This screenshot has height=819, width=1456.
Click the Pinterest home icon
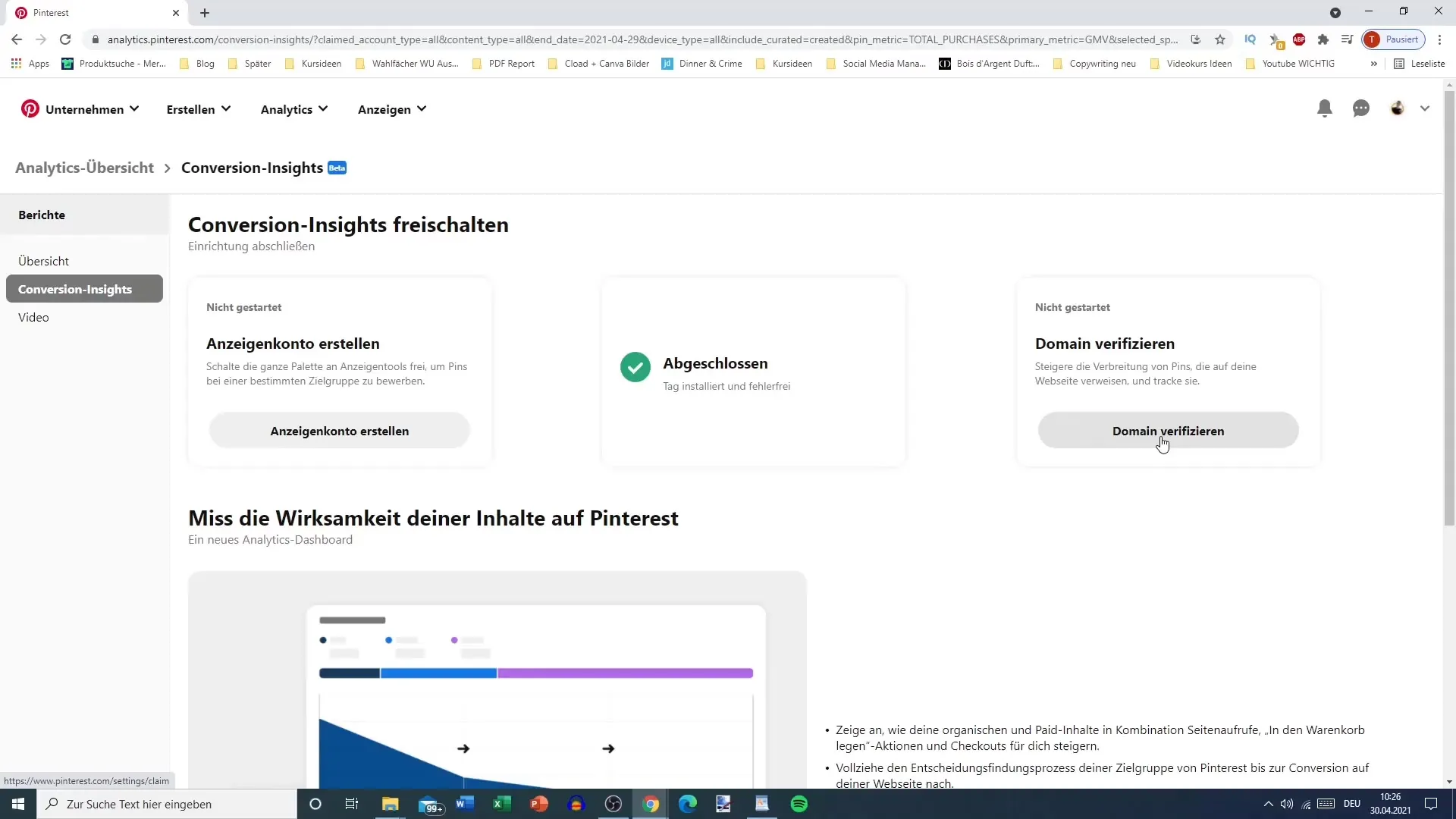click(x=30, y=108)
